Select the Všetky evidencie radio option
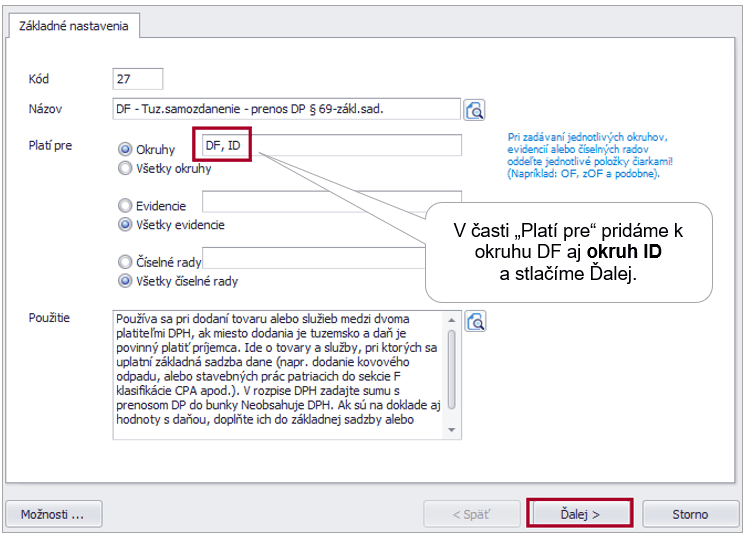 point(125,224)
